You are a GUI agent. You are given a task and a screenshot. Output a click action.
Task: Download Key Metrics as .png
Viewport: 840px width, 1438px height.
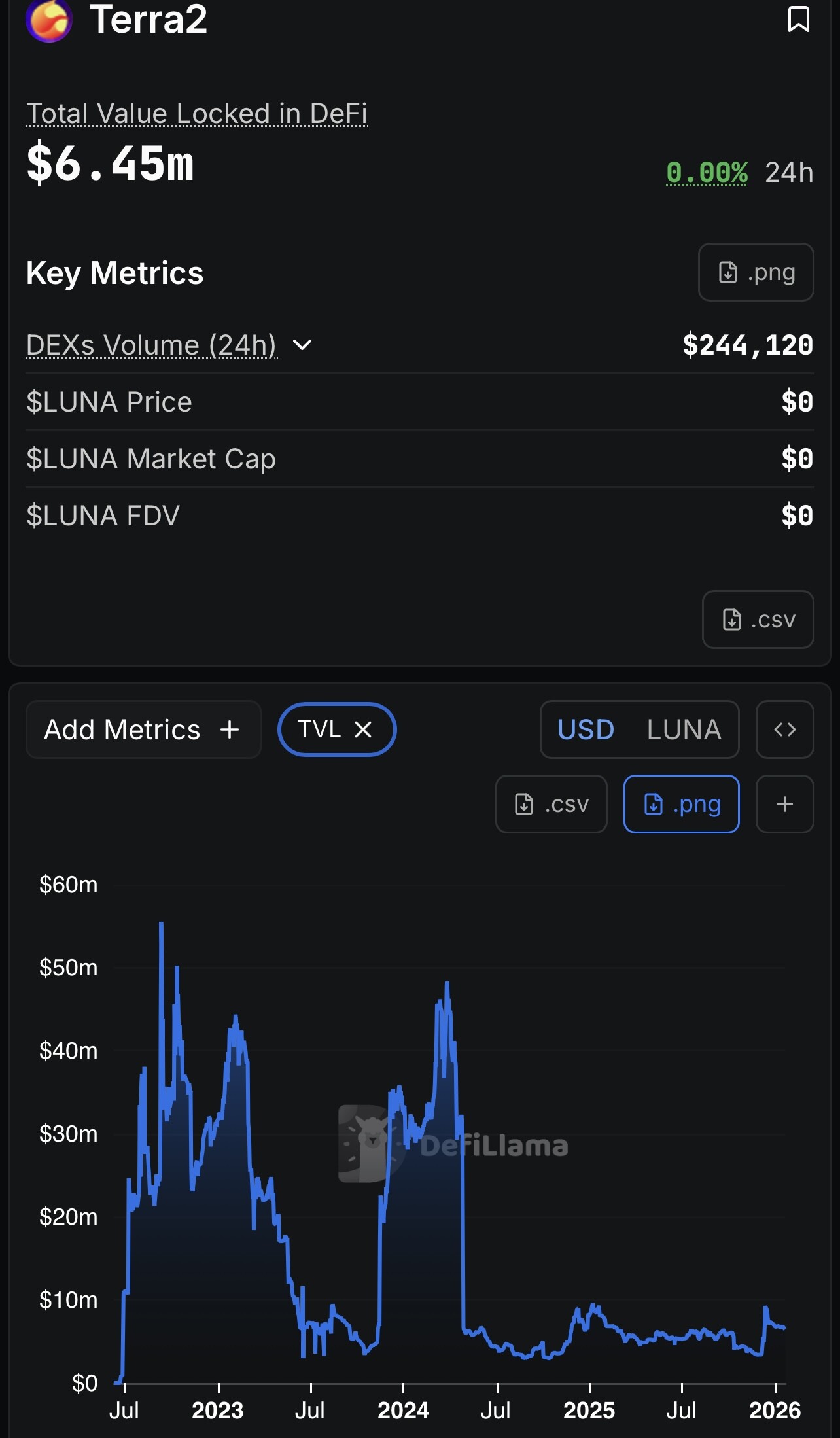pos(756,272)
